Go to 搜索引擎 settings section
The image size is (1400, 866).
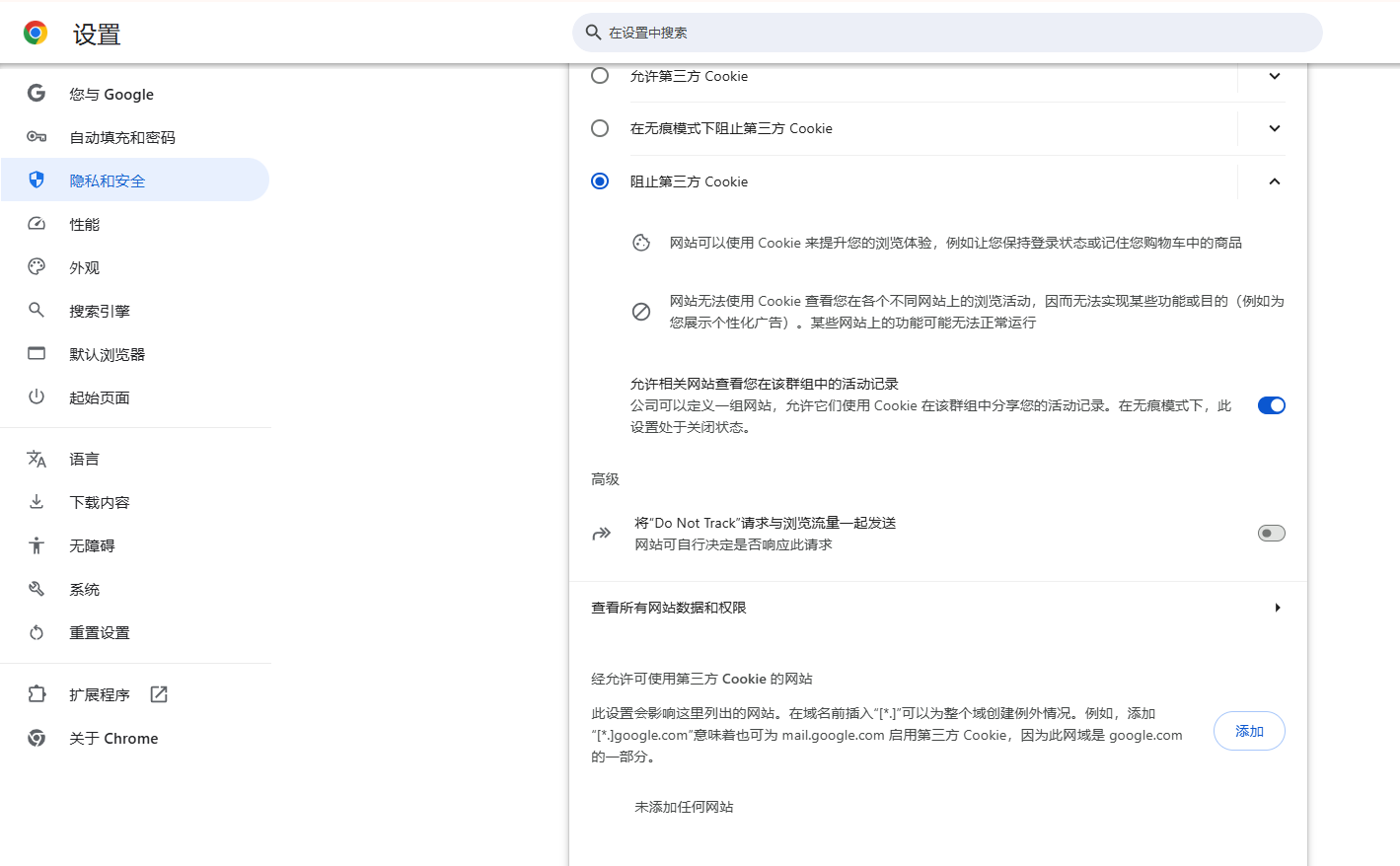(x=135, y=311)
